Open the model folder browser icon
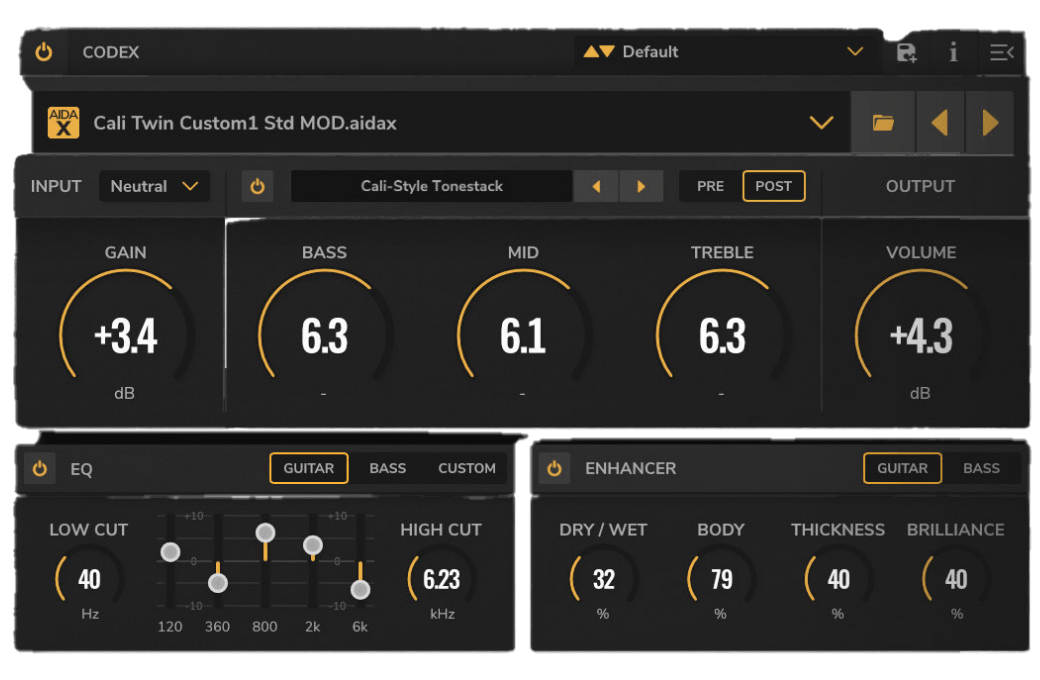 coord(883,123)
